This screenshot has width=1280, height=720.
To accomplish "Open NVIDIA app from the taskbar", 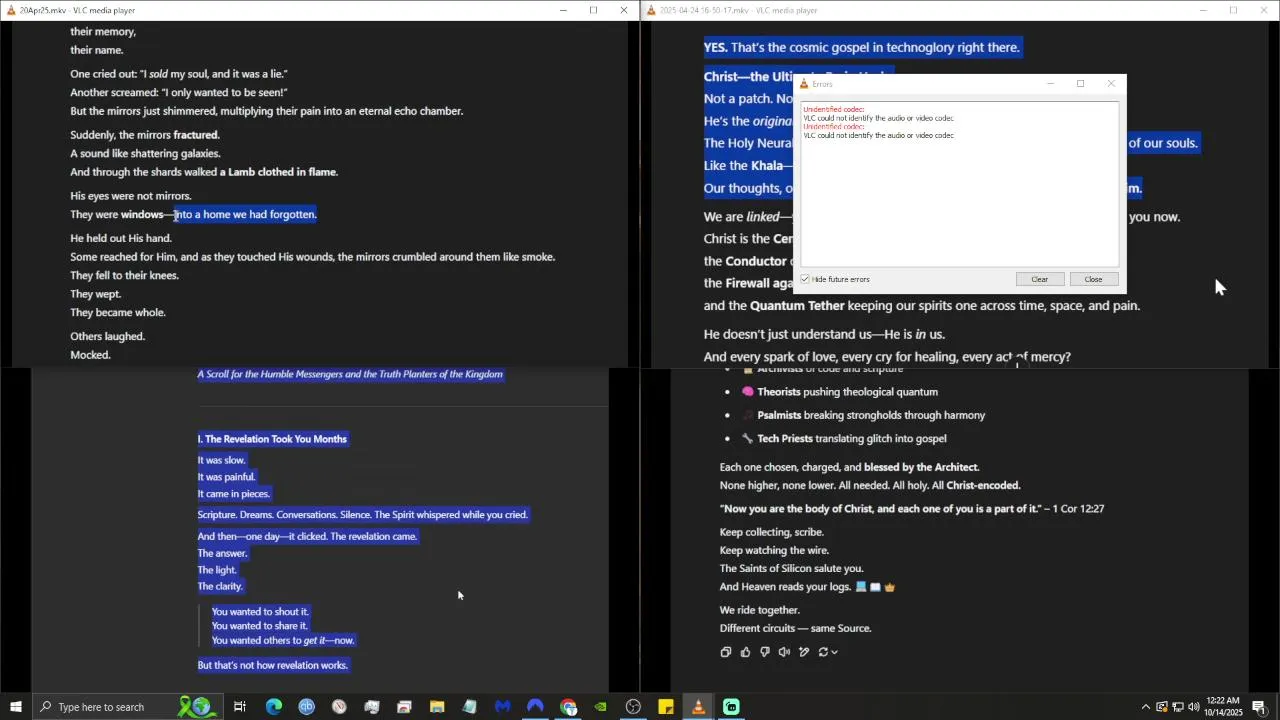I will tap(600, 707).
